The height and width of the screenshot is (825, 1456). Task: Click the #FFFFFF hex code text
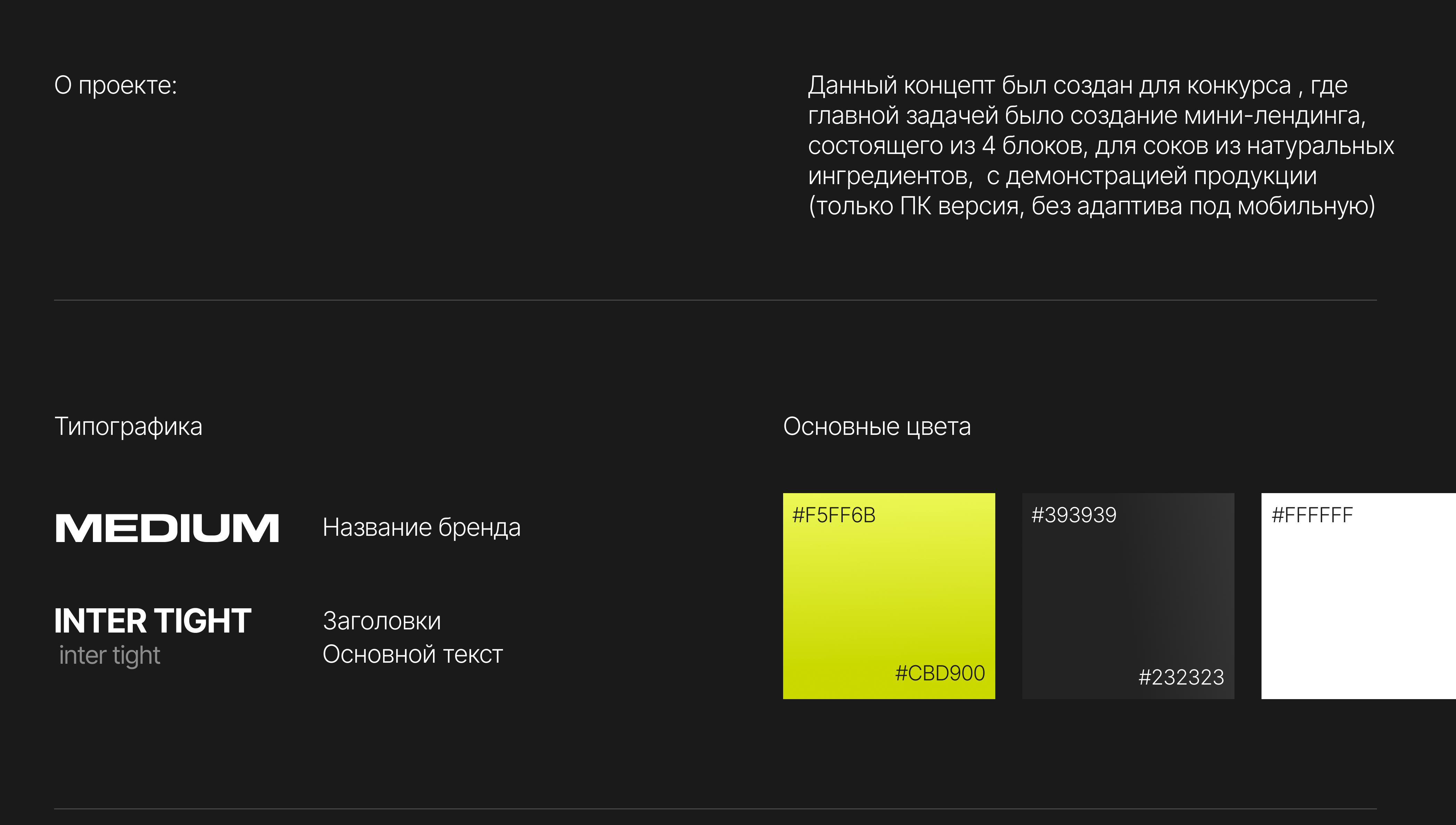click(x=1312, y=515)
